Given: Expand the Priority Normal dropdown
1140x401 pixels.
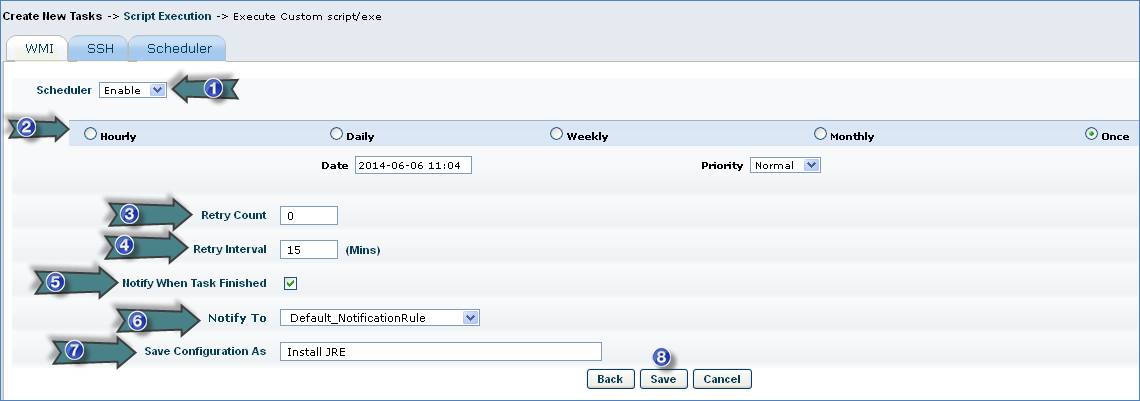Looking at the screenshot, I should pyautogui.click(x=785, y=165).
